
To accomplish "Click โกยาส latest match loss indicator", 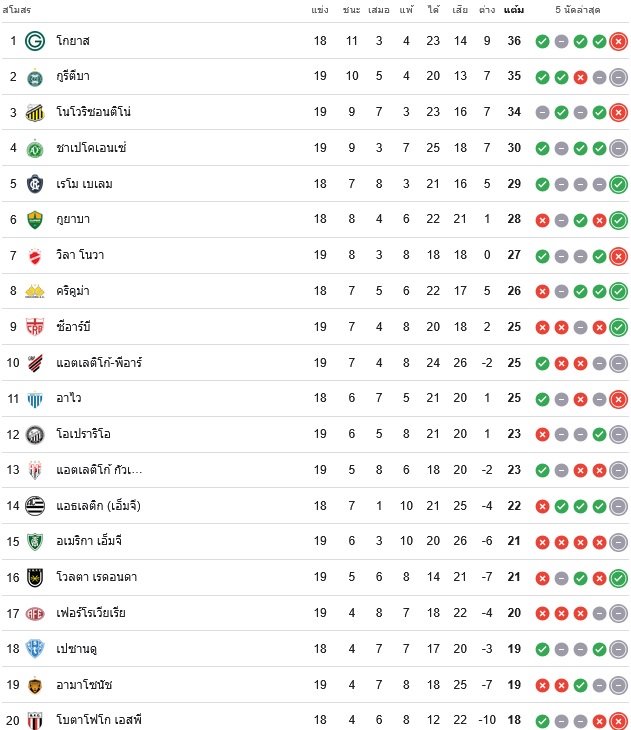I will coord(618,41).
